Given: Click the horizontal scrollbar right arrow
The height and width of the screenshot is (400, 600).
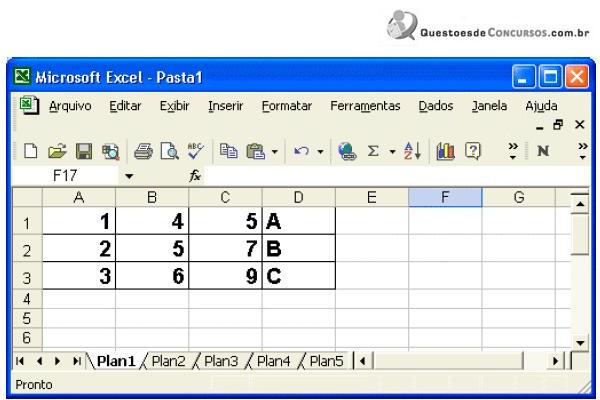Looking at the screenshot, I should (555, 361).
